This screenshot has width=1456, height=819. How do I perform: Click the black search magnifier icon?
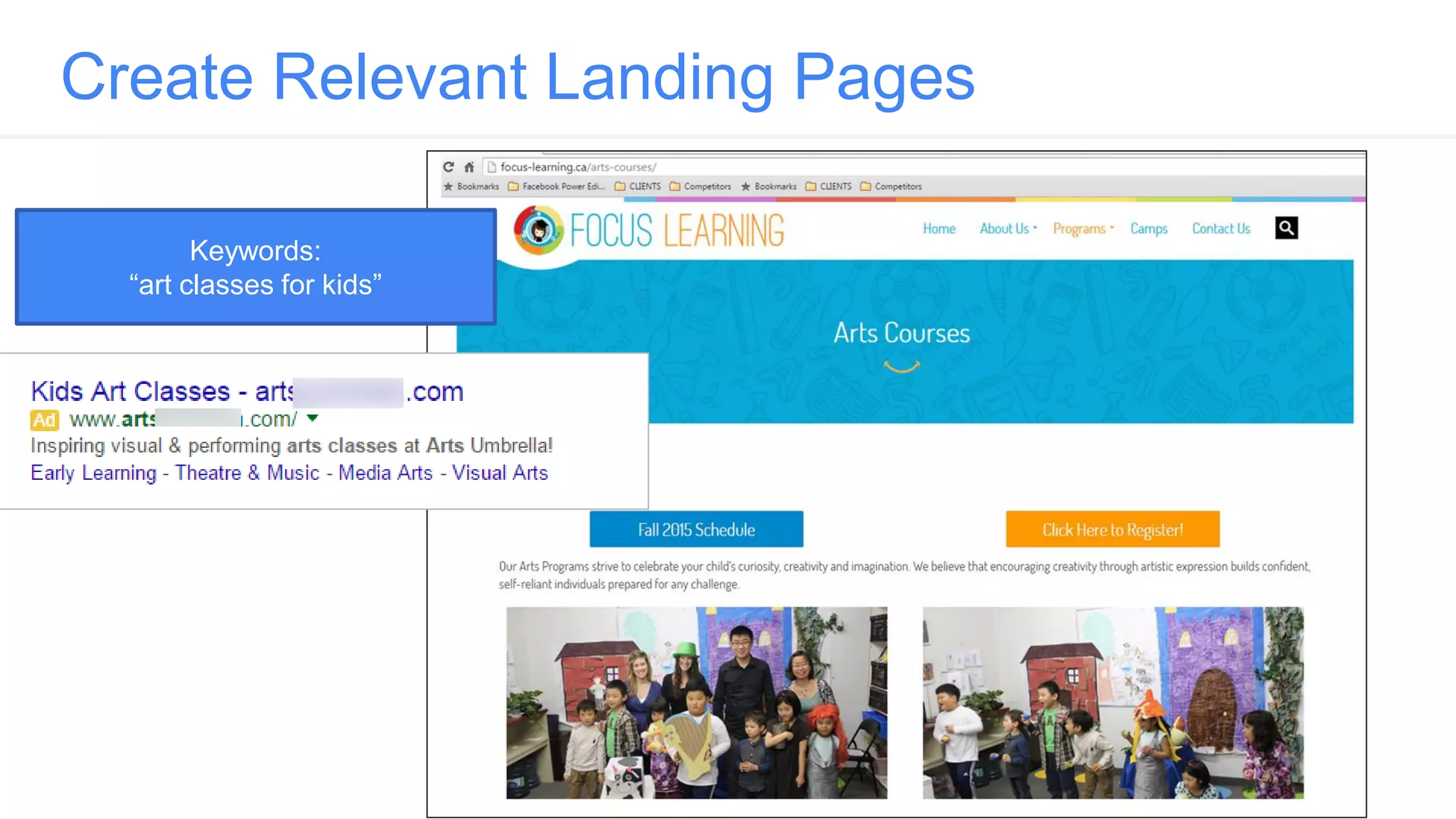click(1286, 228)
